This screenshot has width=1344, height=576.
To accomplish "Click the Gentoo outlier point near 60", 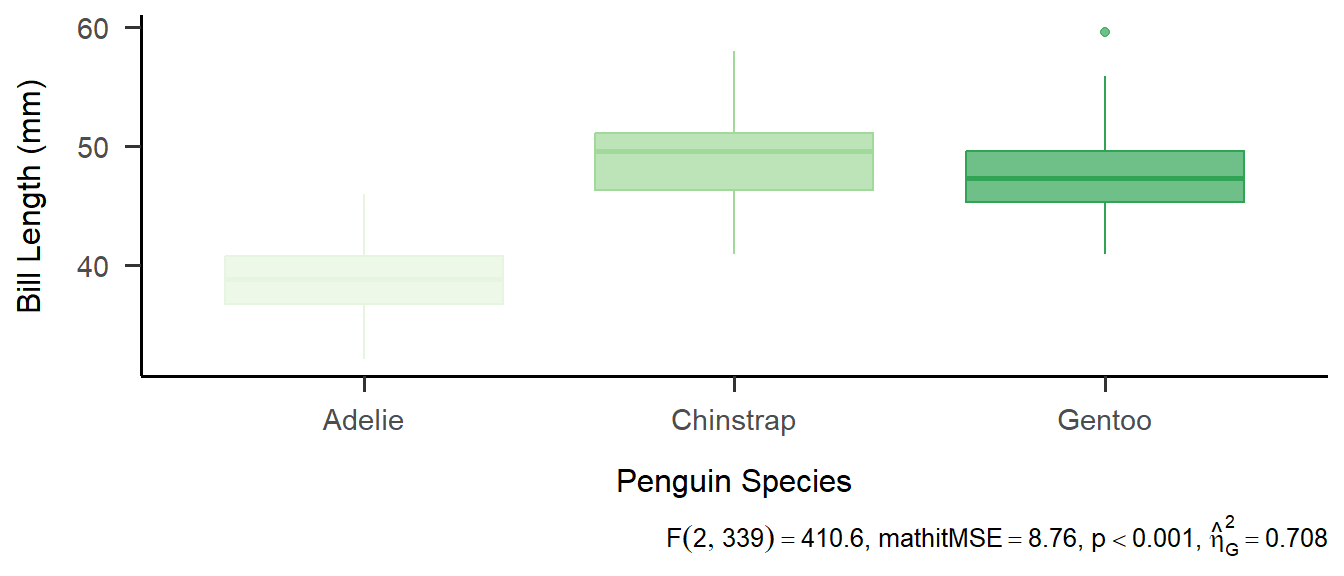I will click(1104, 32).
